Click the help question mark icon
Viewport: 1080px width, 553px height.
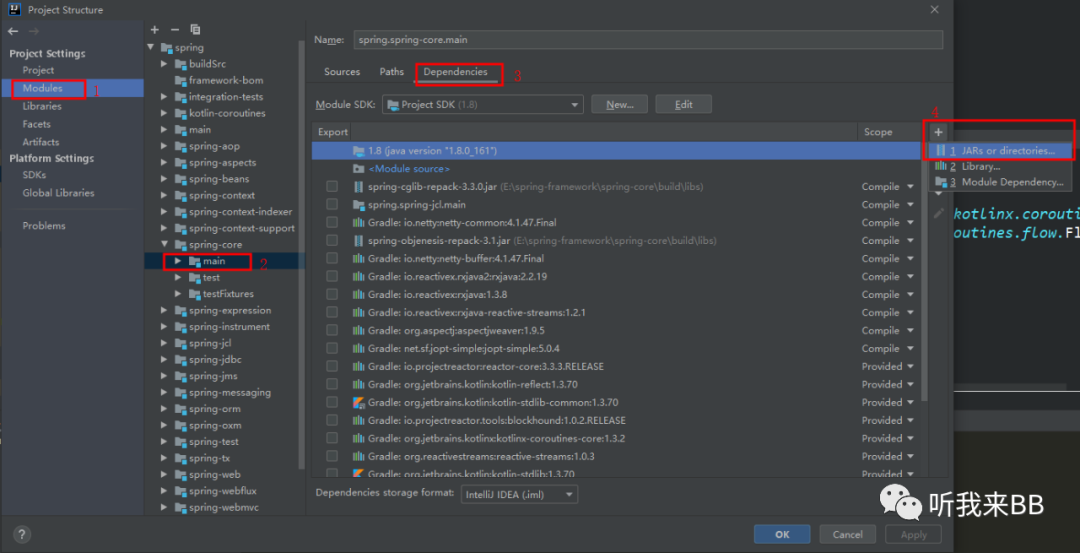pyautogui.click(x=21, y=534)
